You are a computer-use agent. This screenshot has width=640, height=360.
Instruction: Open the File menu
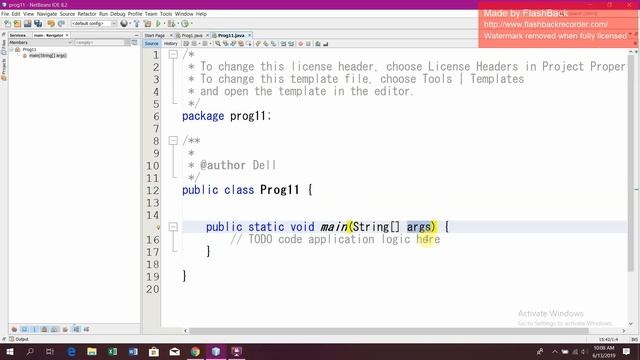click(x=5, y=14)
